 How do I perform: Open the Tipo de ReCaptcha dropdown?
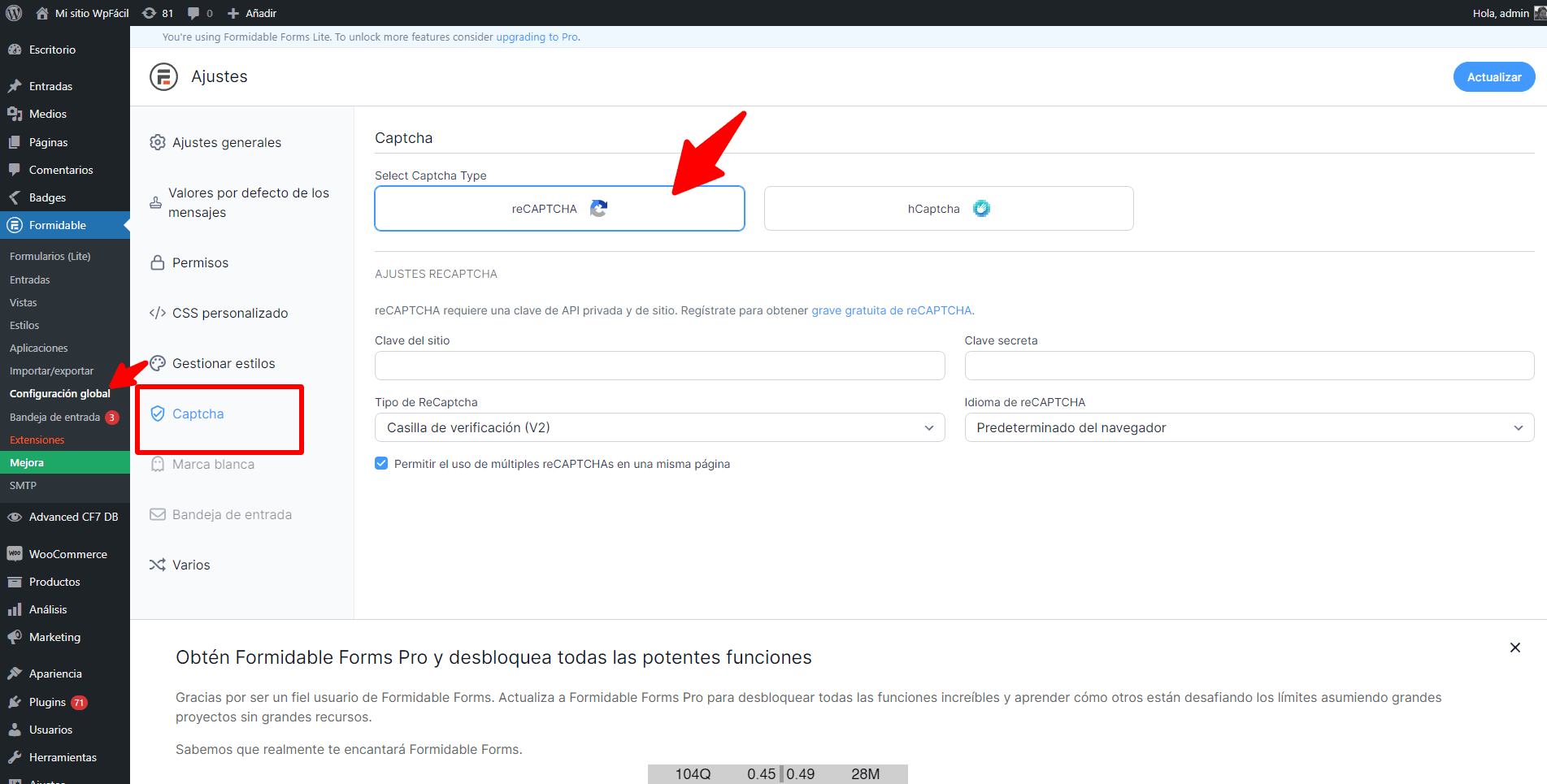coord(659,427)
